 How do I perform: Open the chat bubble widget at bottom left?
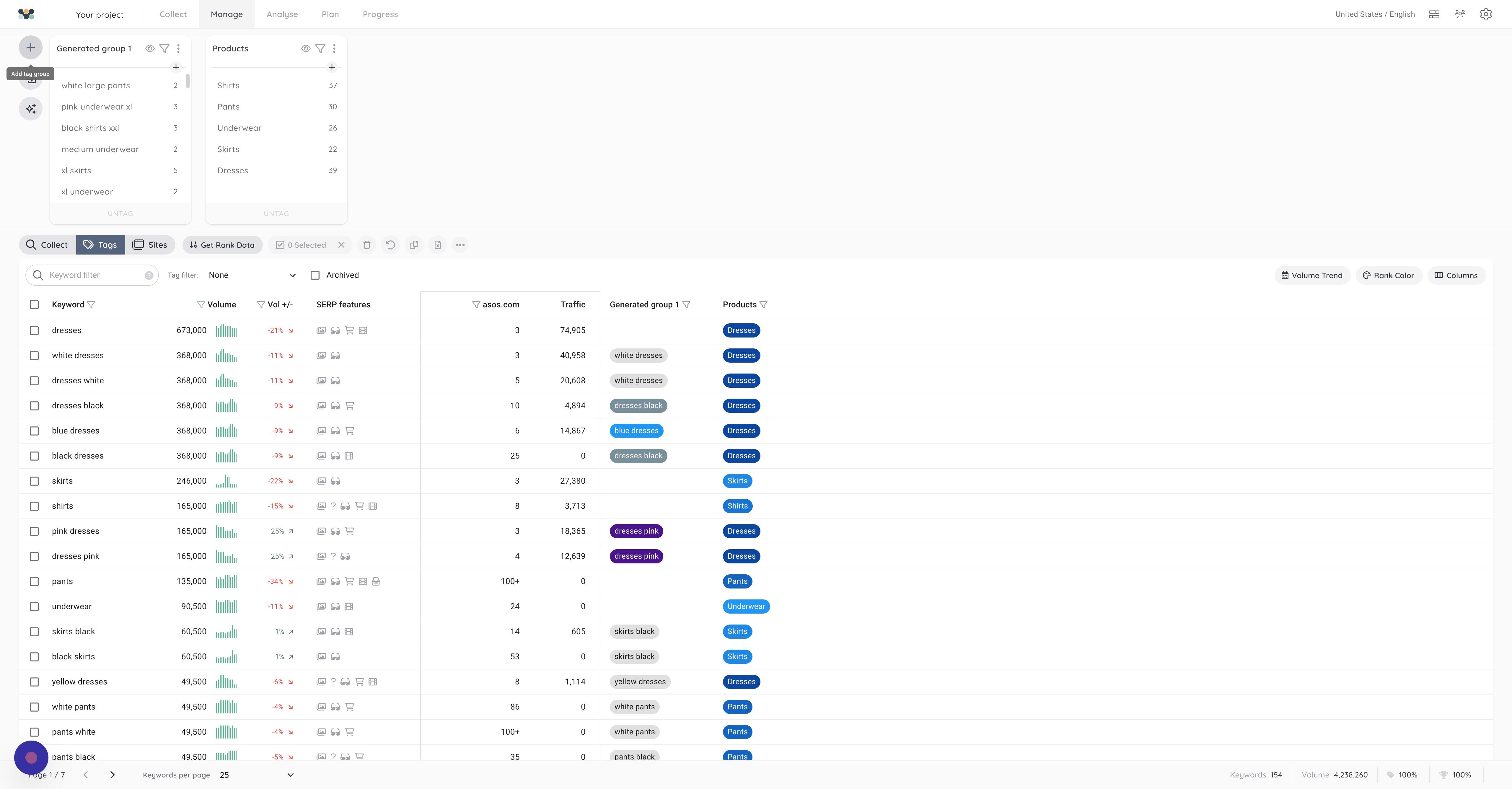click(31, 758)
